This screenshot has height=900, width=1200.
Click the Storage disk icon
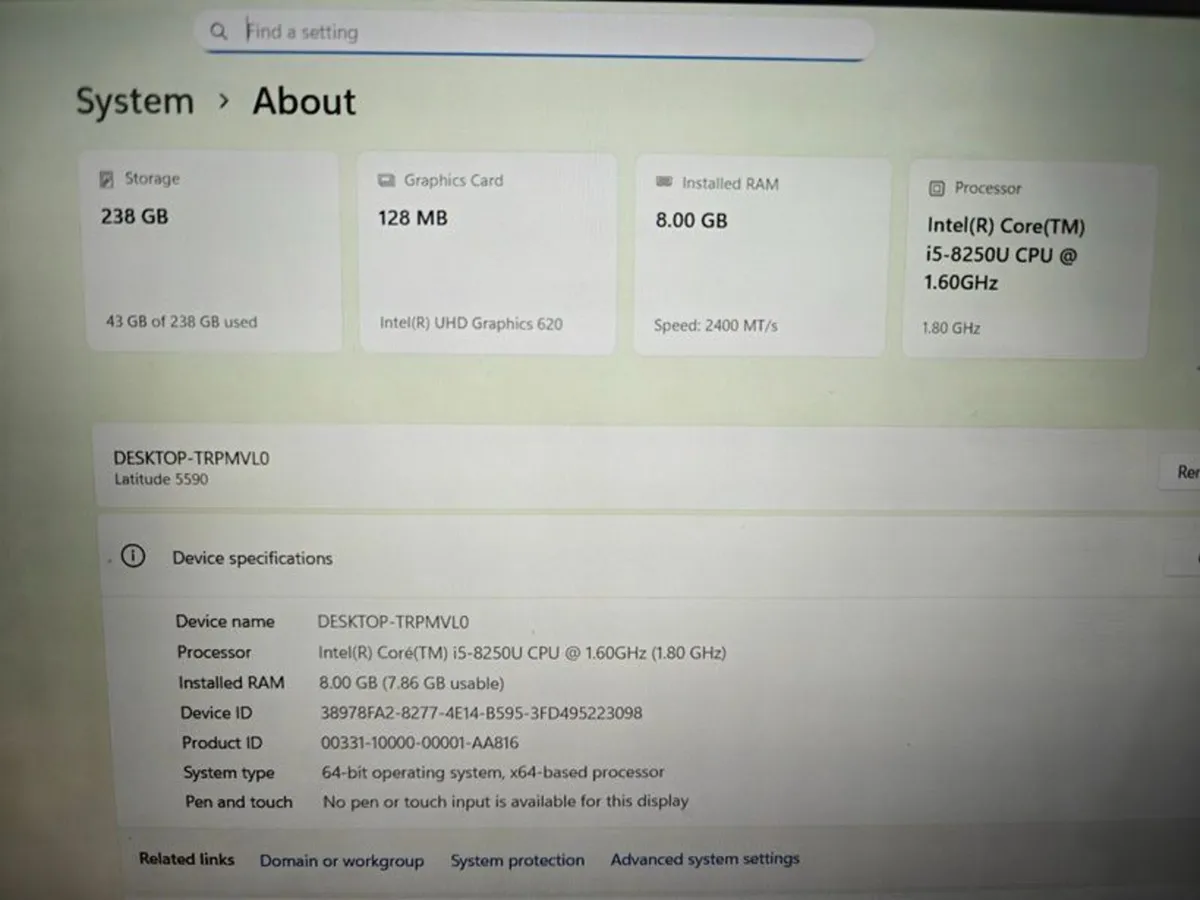107,178
